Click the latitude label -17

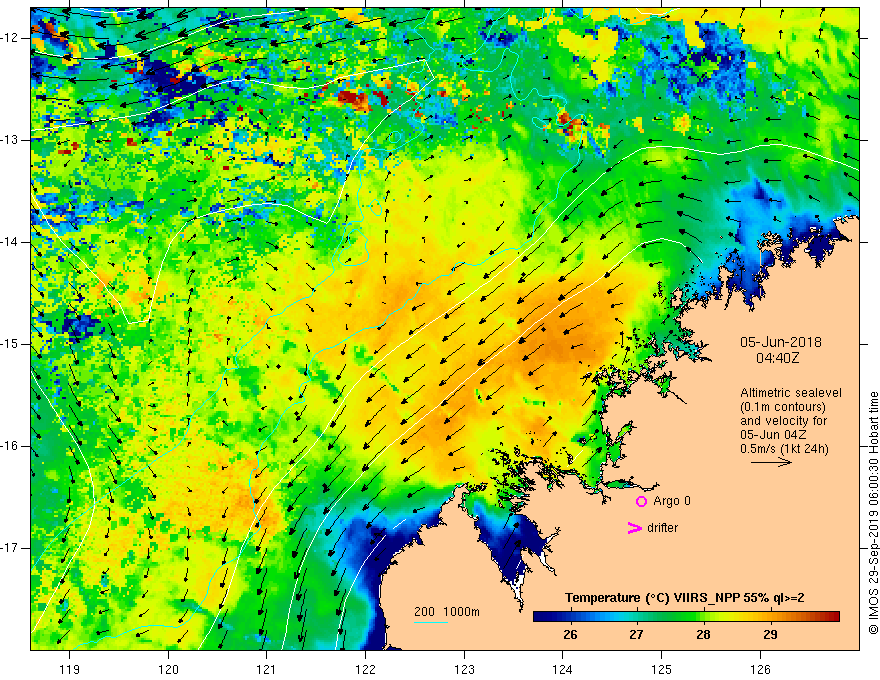tap(11, 548)
